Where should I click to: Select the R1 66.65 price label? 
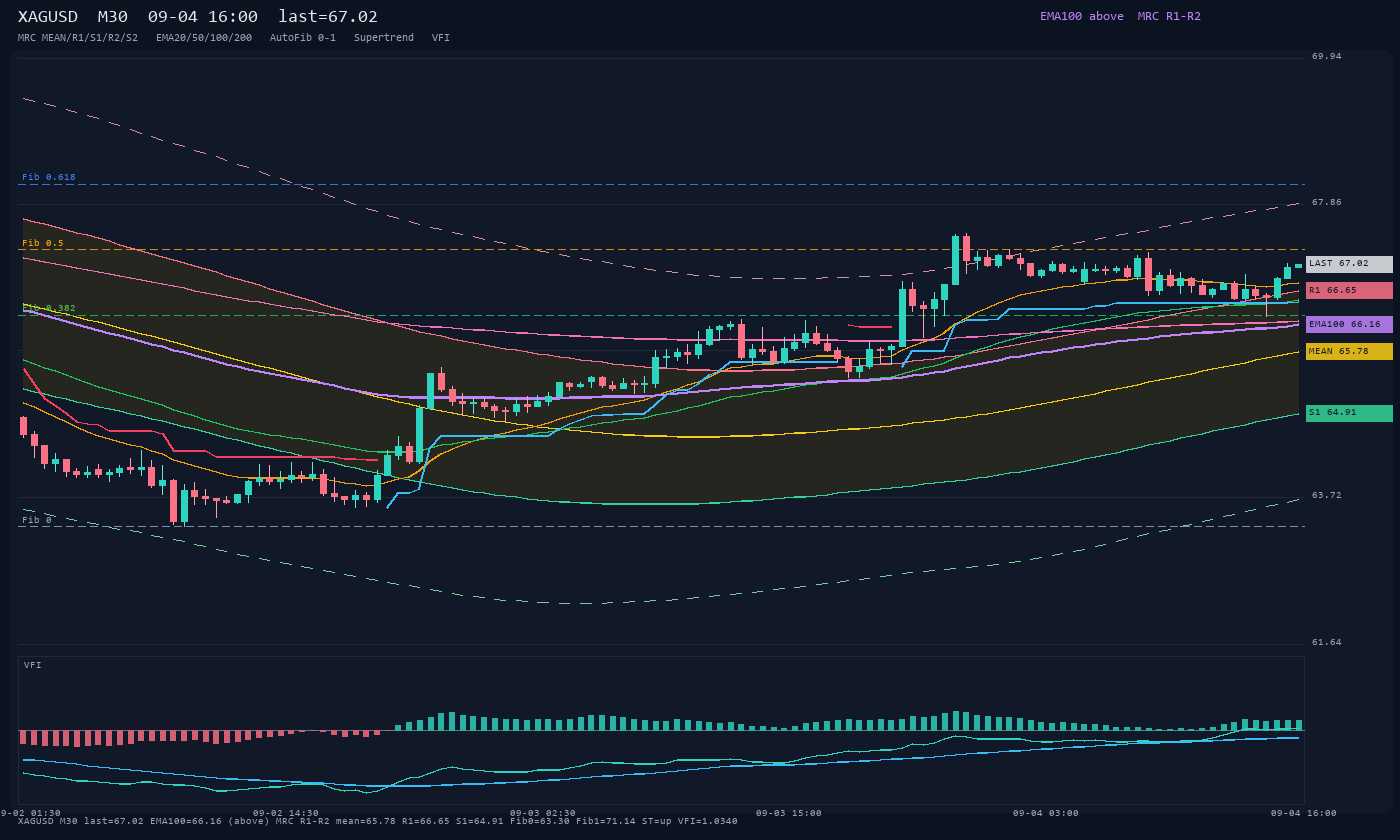click(1349, 290)
